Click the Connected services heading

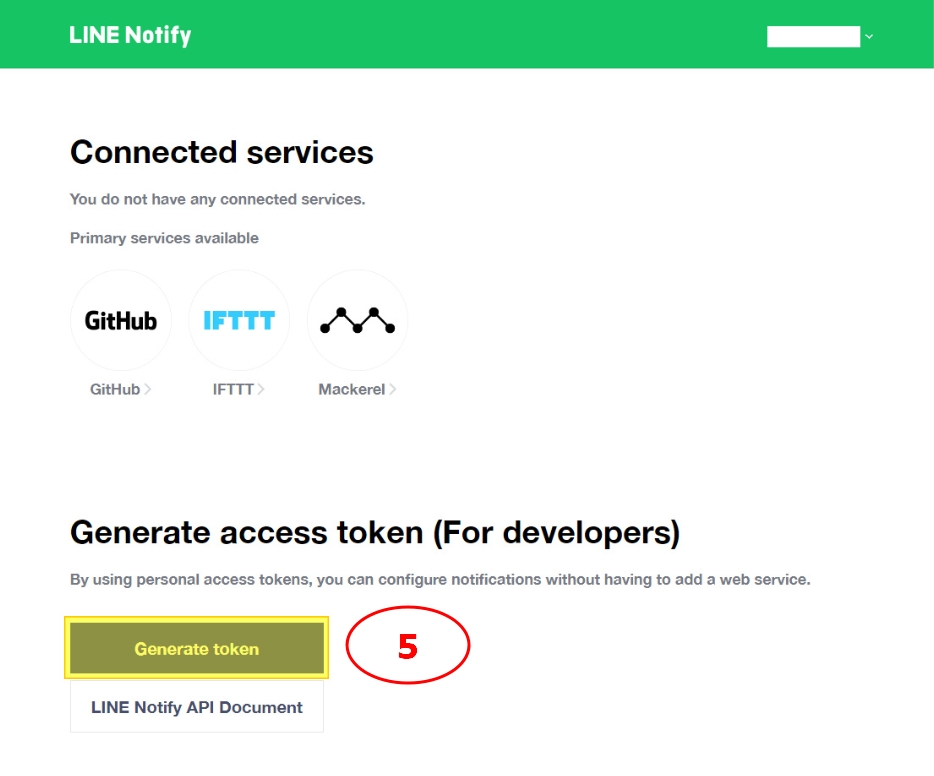click(x=222, y=152)
